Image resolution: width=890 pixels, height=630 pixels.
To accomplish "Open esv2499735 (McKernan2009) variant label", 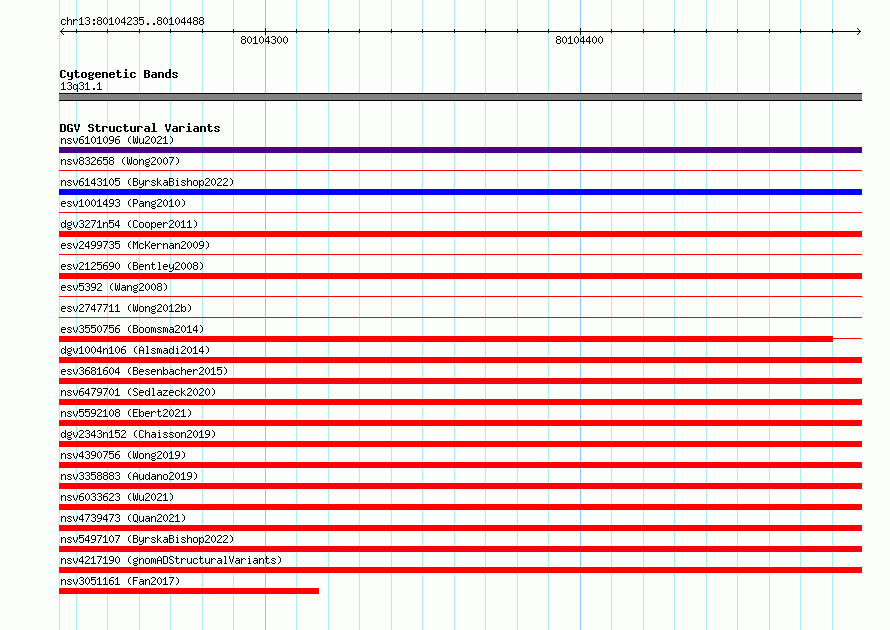I will tap(135, 245).
